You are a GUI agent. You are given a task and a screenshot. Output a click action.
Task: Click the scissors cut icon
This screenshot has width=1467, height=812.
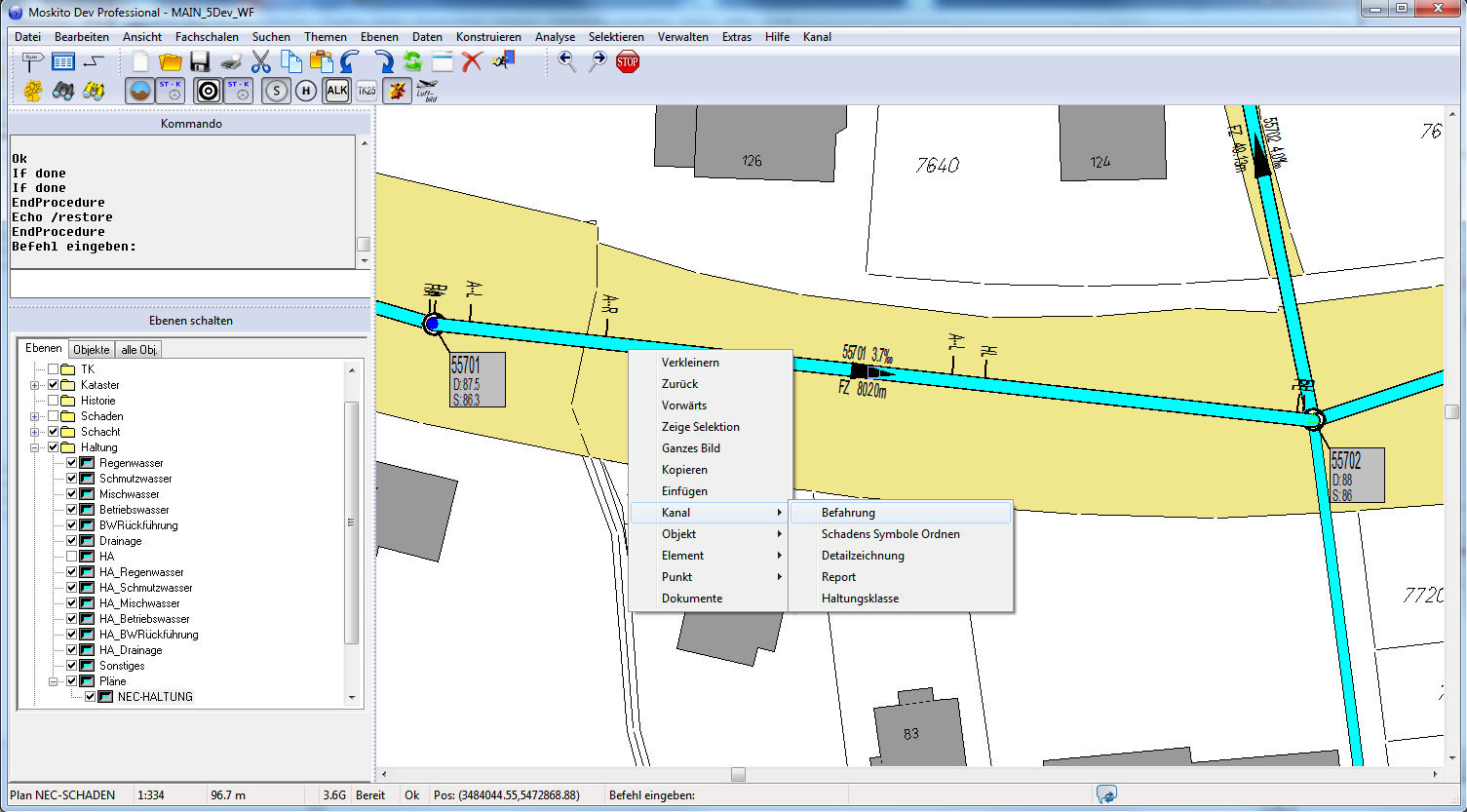coord(261,62)
